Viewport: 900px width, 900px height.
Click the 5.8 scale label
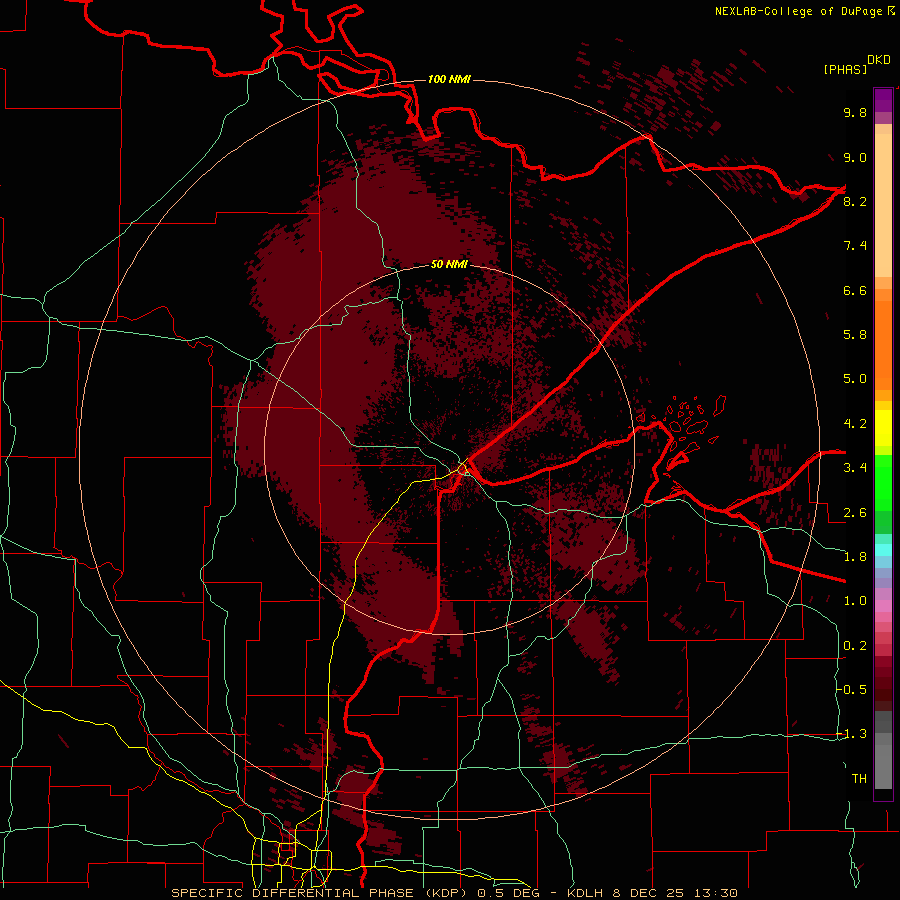[x=855, y=335]
